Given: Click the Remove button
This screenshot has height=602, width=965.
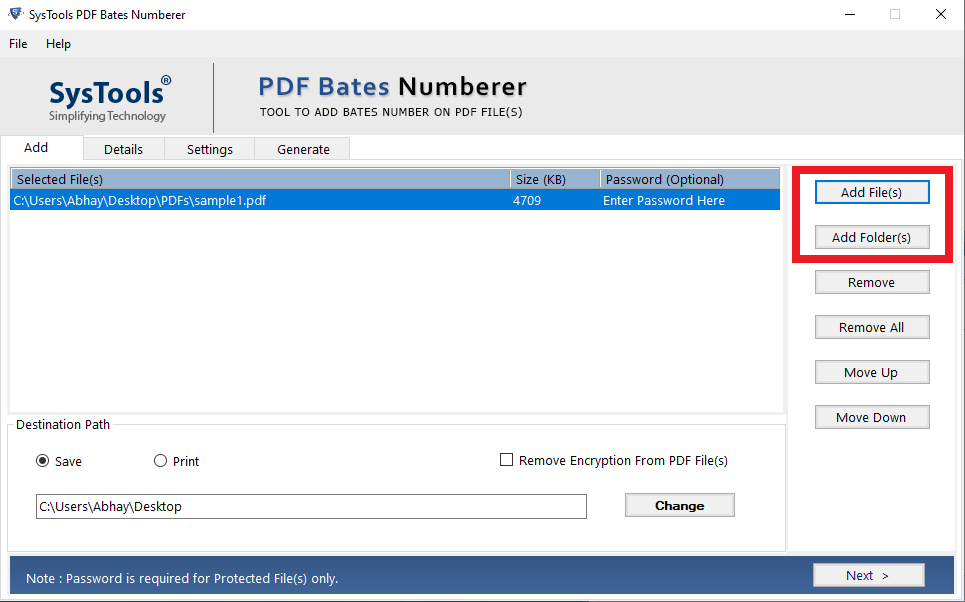Looking at the screenshot, I should tap(872, 282).
